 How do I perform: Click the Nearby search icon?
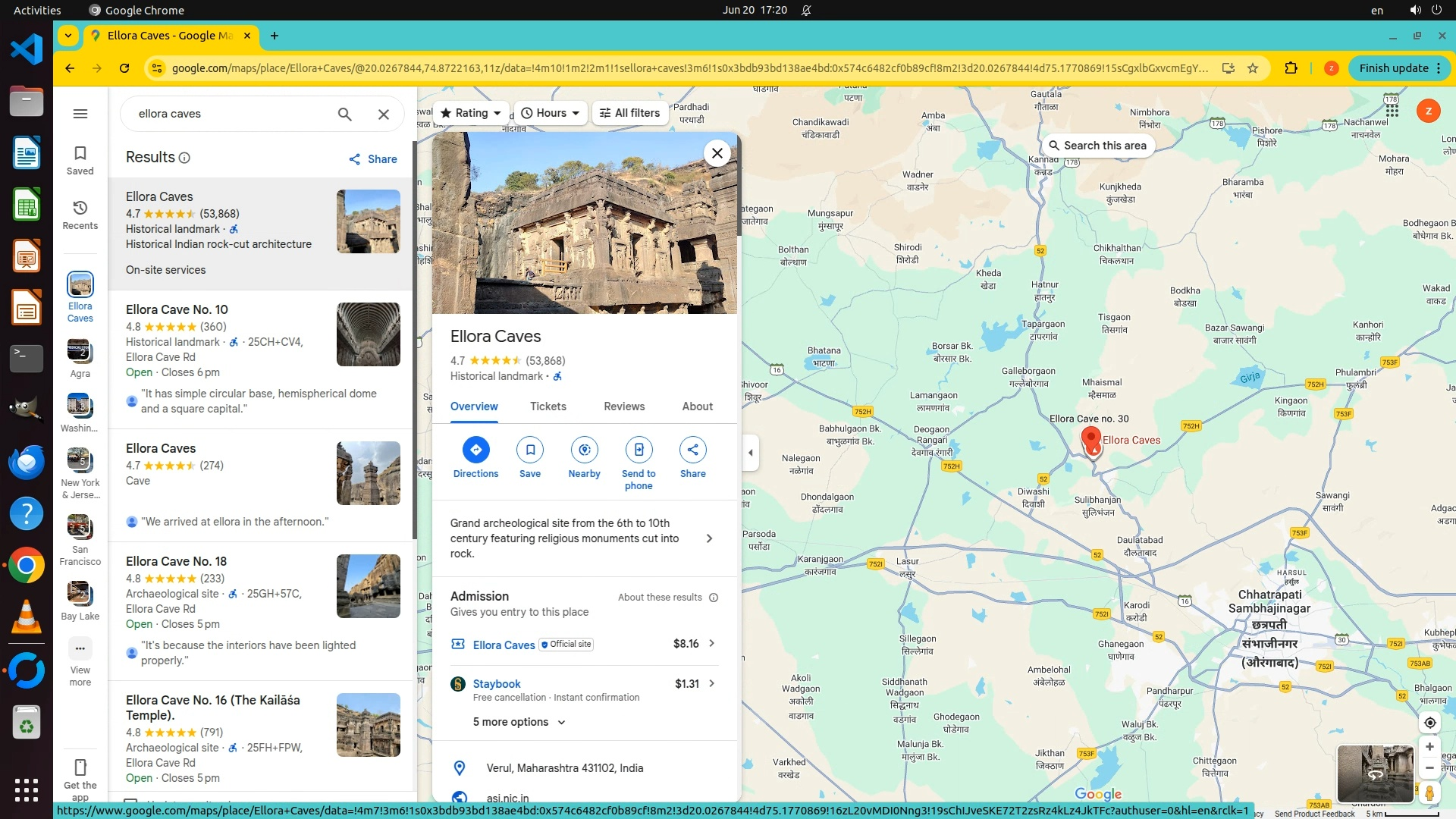[584, 450]
